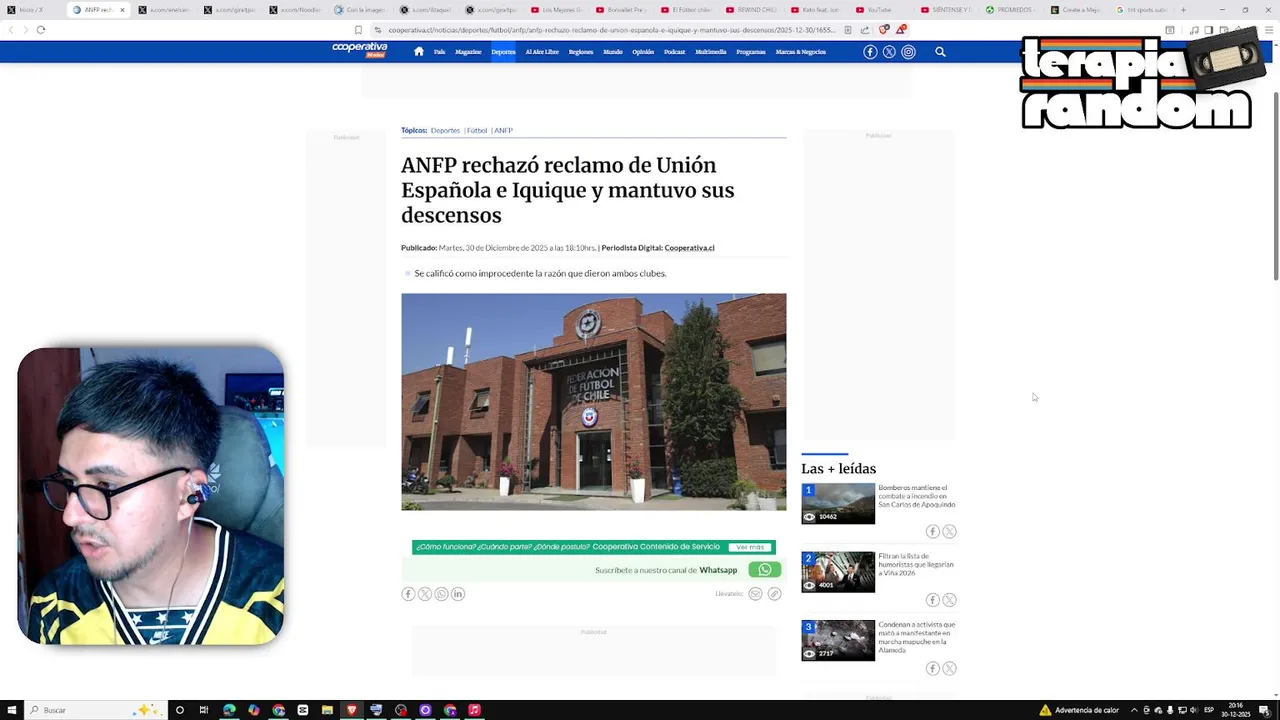Reload the page in the browser

coord(41,30)
